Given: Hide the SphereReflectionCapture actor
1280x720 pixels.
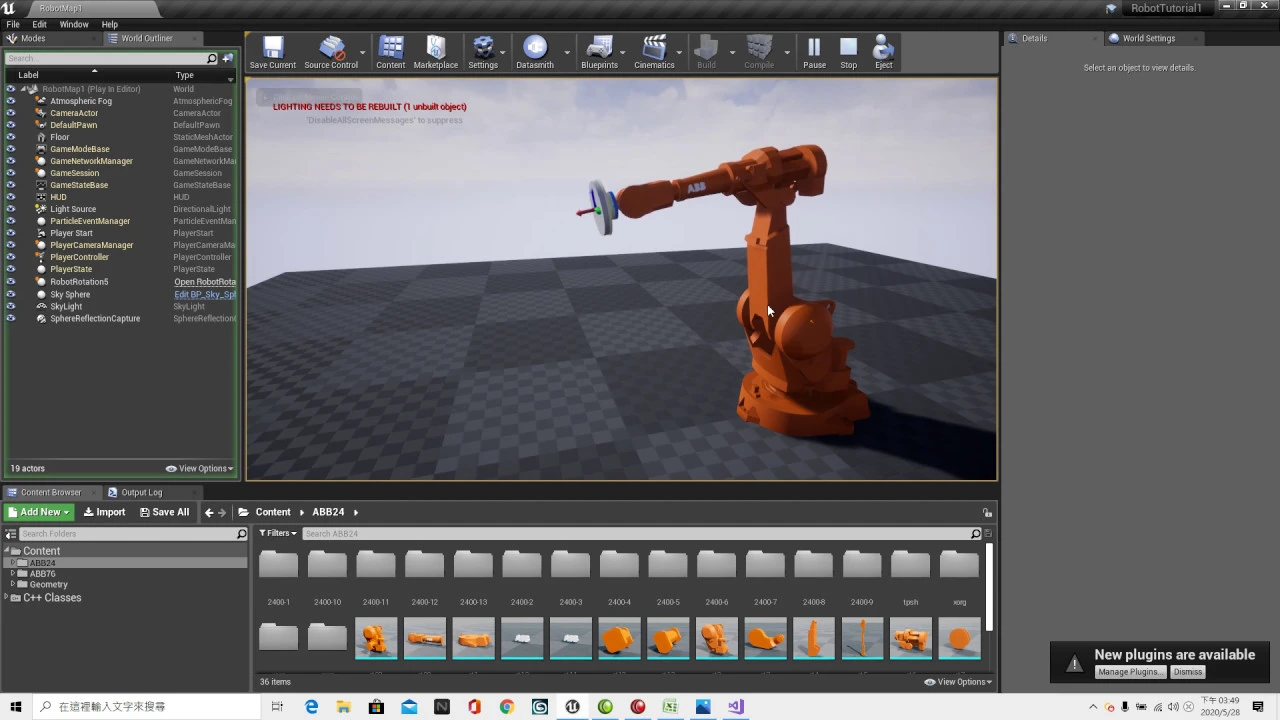Looking at the screenshot, I should point(11,318).
